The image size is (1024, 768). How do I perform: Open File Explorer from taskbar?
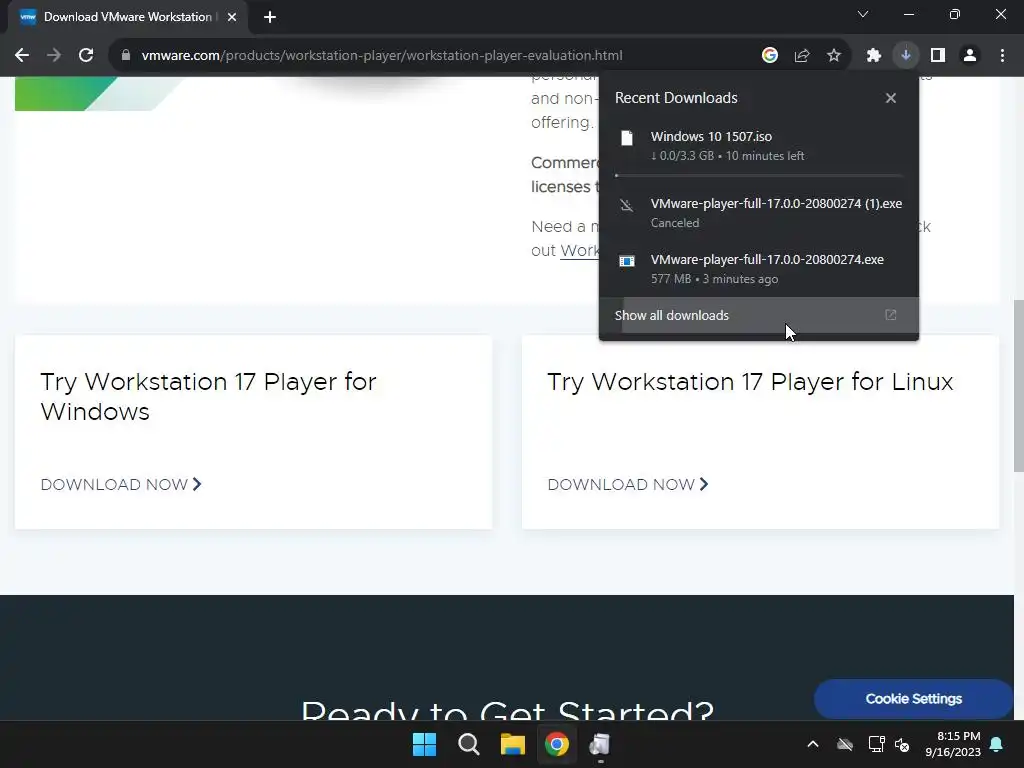point(513,744)
